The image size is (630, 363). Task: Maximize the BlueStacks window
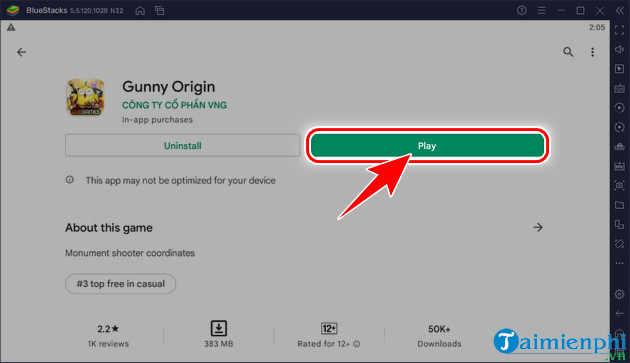[580, 10]
